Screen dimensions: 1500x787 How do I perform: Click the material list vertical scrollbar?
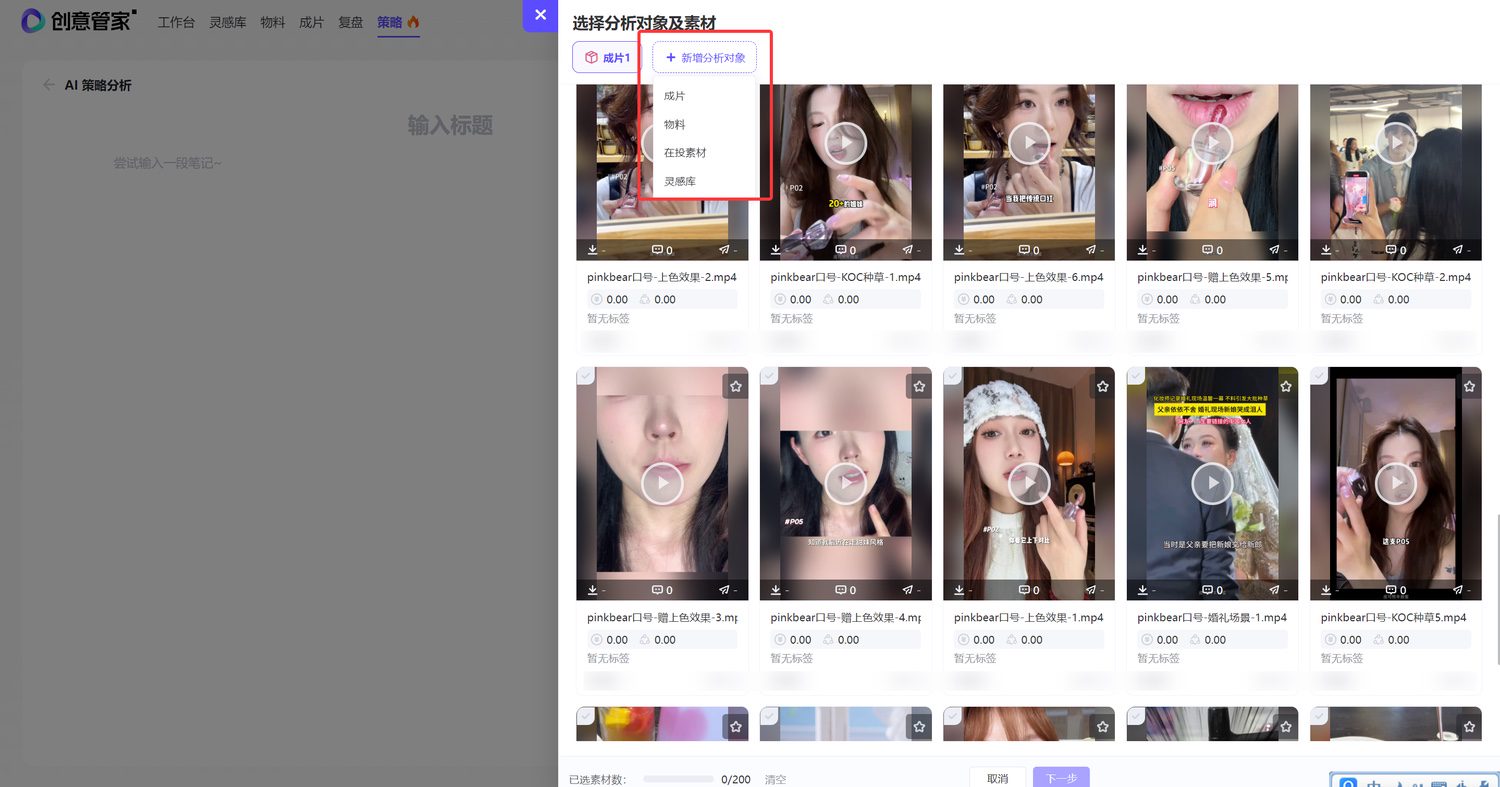click(x=1497, y=590)
